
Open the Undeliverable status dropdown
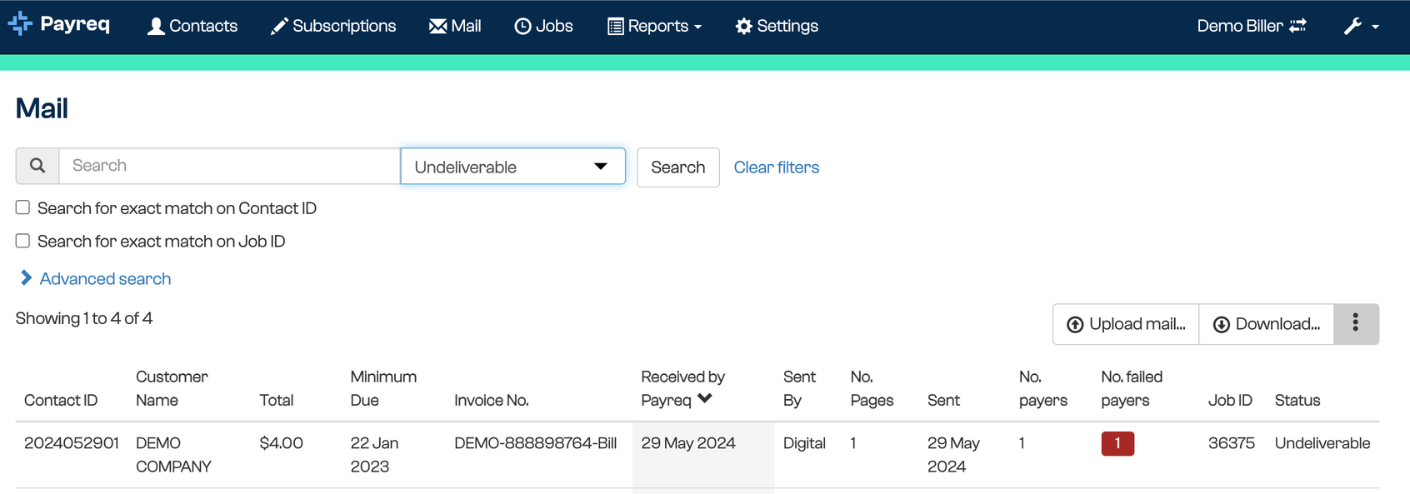513,166
